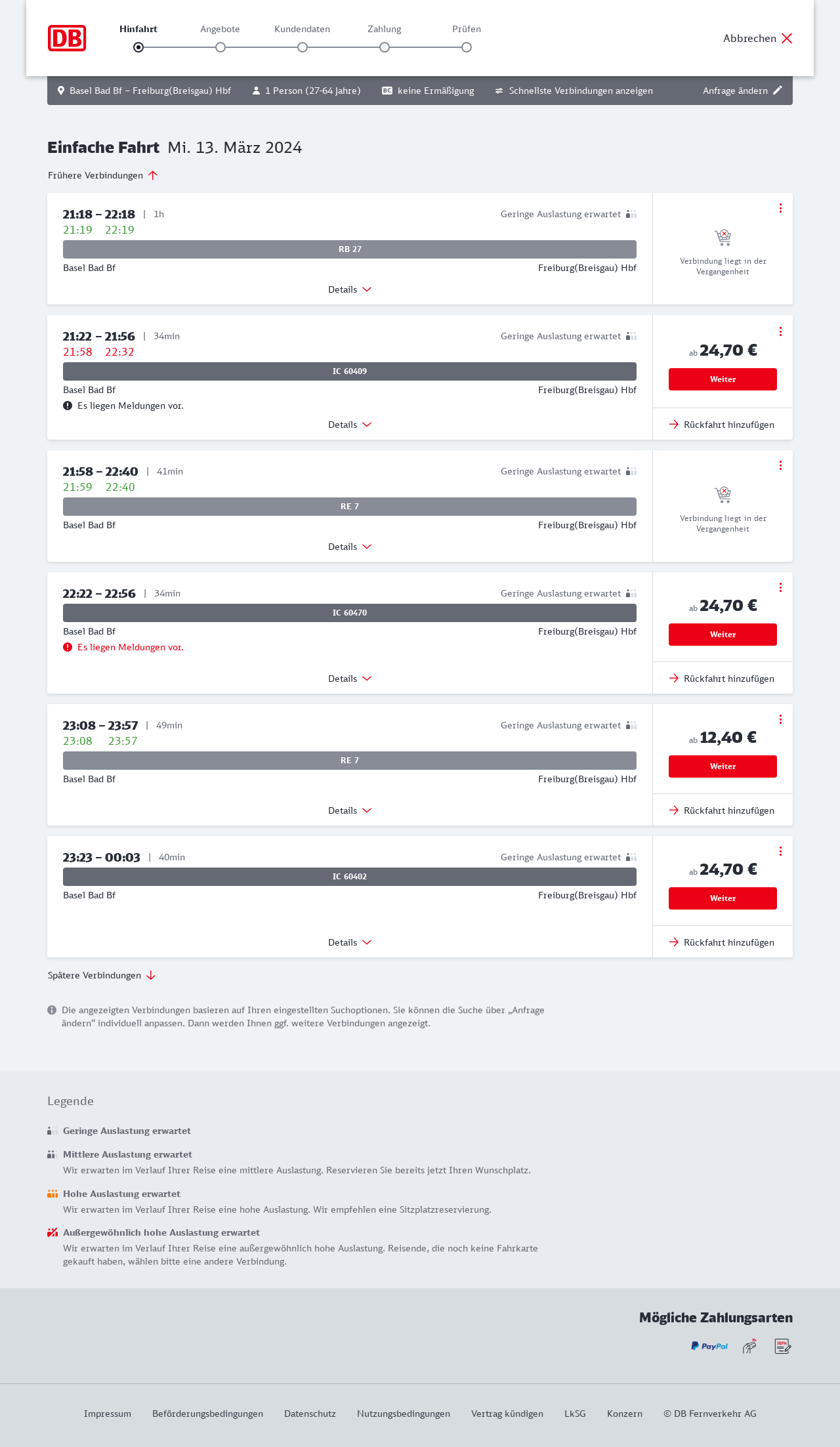The height and width of the screenshot is (1447, 840).
Task: Click the IC 60409 train bar
Action: [x=350, y=371]
